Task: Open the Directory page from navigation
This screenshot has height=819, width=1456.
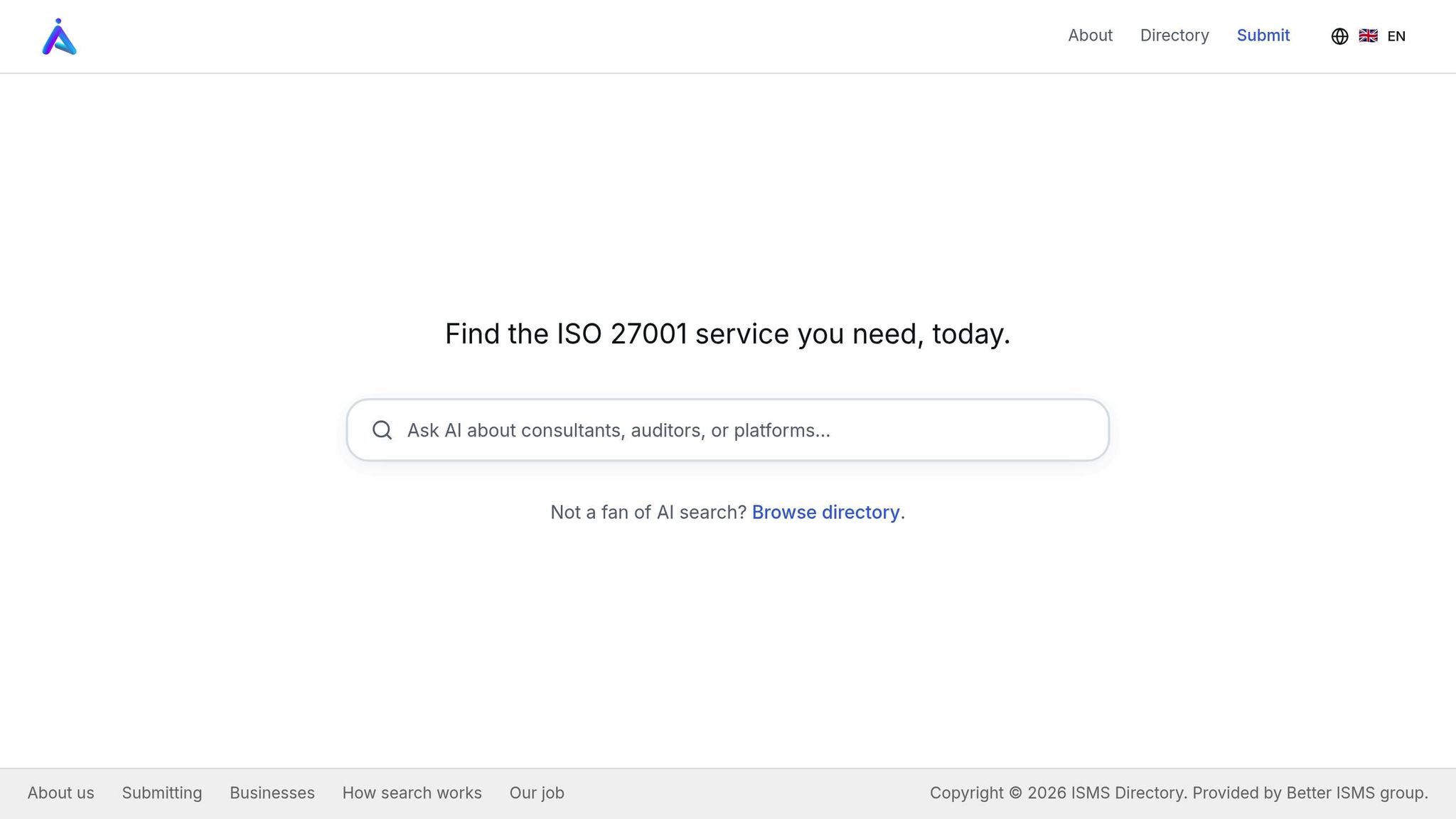Action: (1174, 36)
